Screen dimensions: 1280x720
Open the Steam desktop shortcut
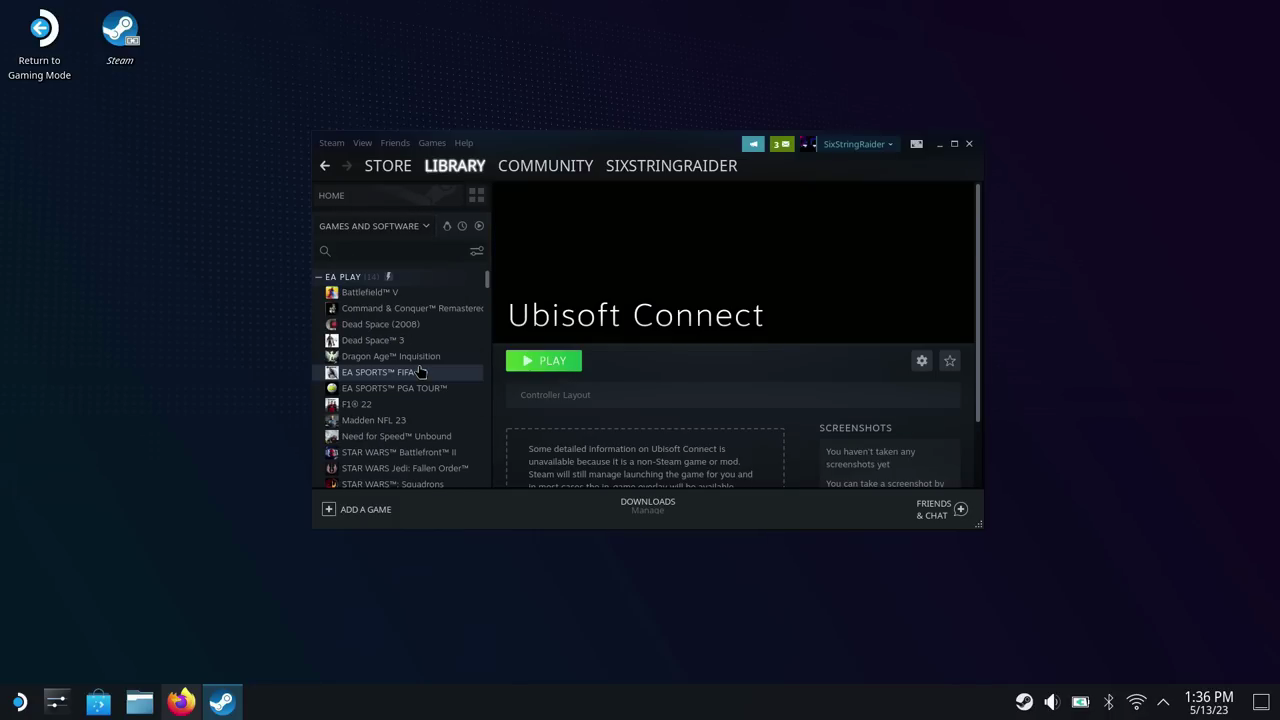click(120, 39)
